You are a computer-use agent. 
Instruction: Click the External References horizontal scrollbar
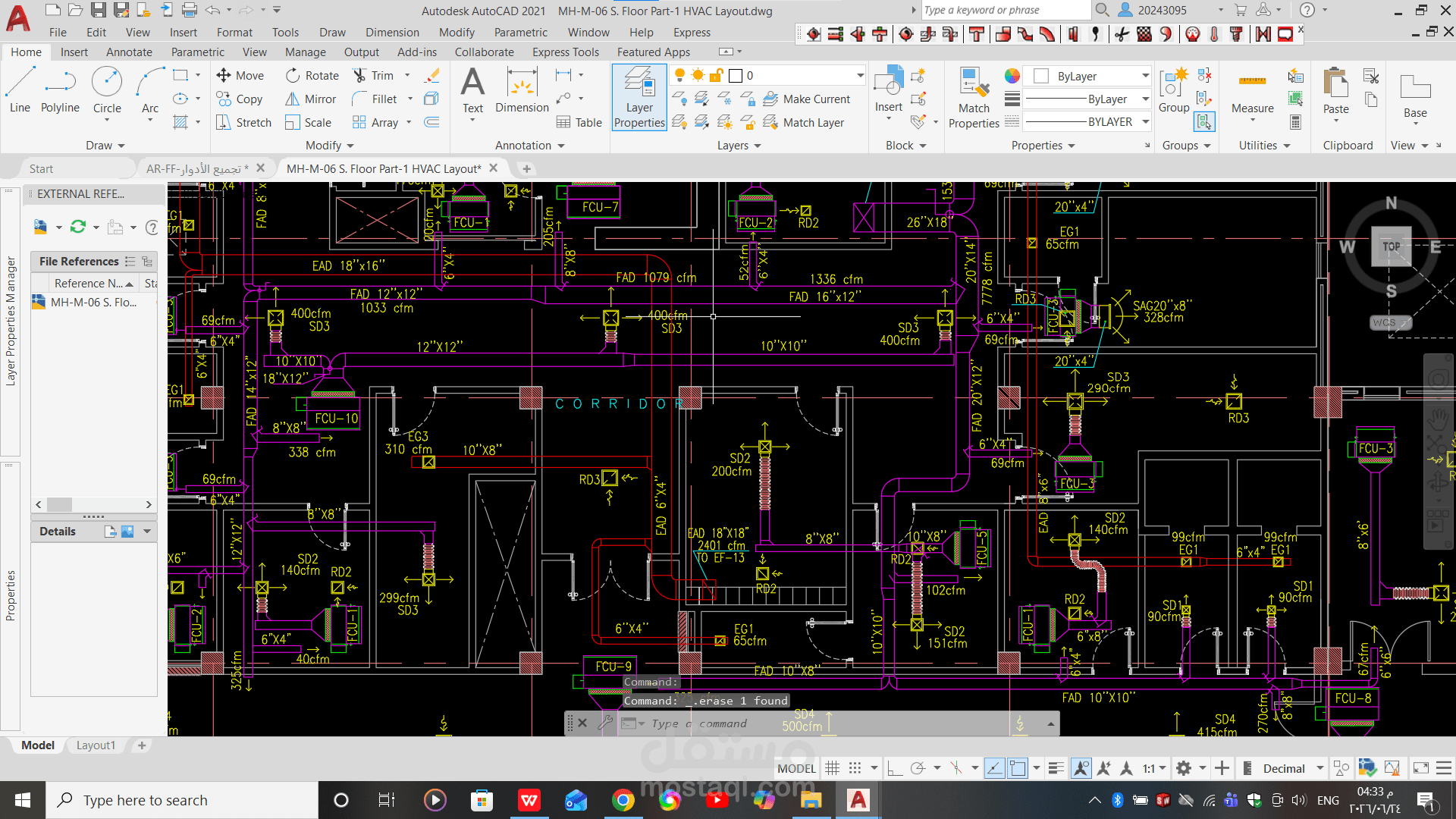(x=93, y=504)
